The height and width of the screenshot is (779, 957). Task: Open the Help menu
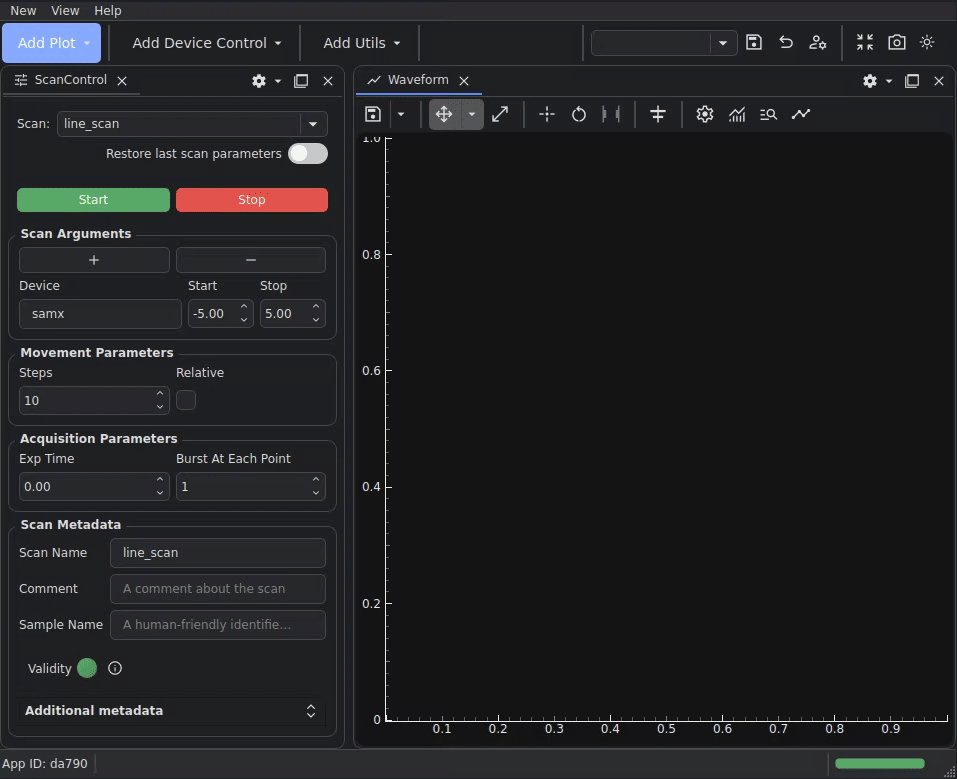107,10
